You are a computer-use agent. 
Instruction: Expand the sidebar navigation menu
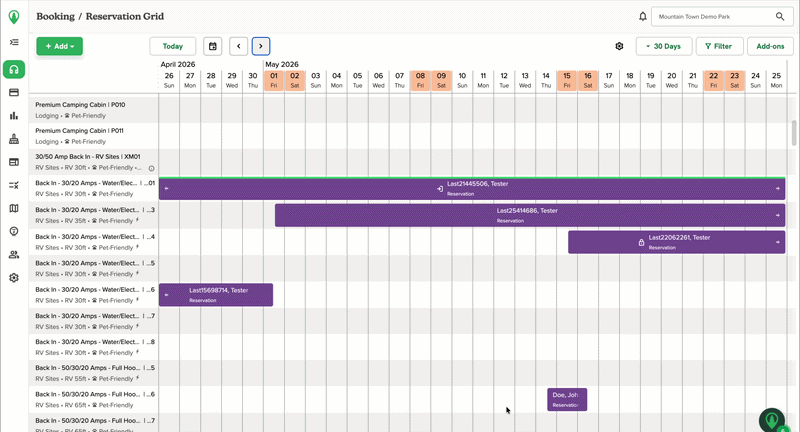tap(14, 43)
